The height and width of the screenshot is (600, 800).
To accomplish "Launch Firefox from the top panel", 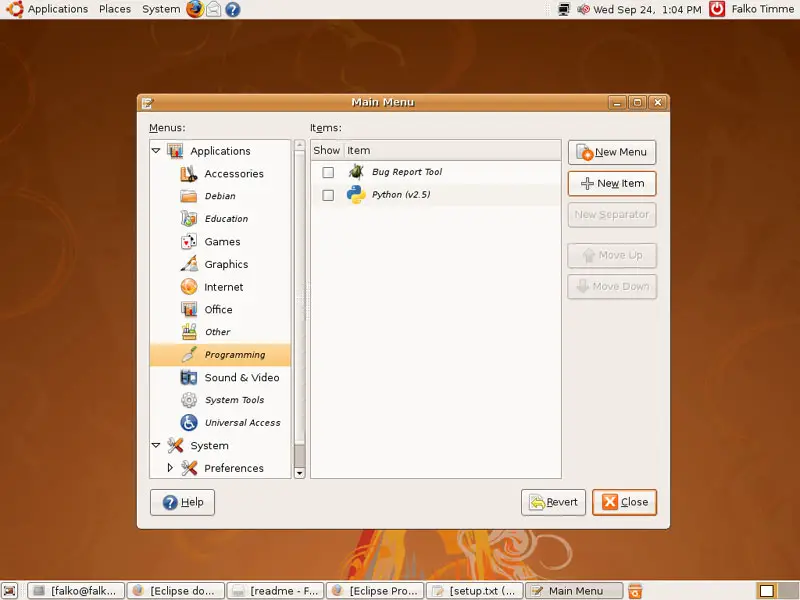I will click(194, 9).
